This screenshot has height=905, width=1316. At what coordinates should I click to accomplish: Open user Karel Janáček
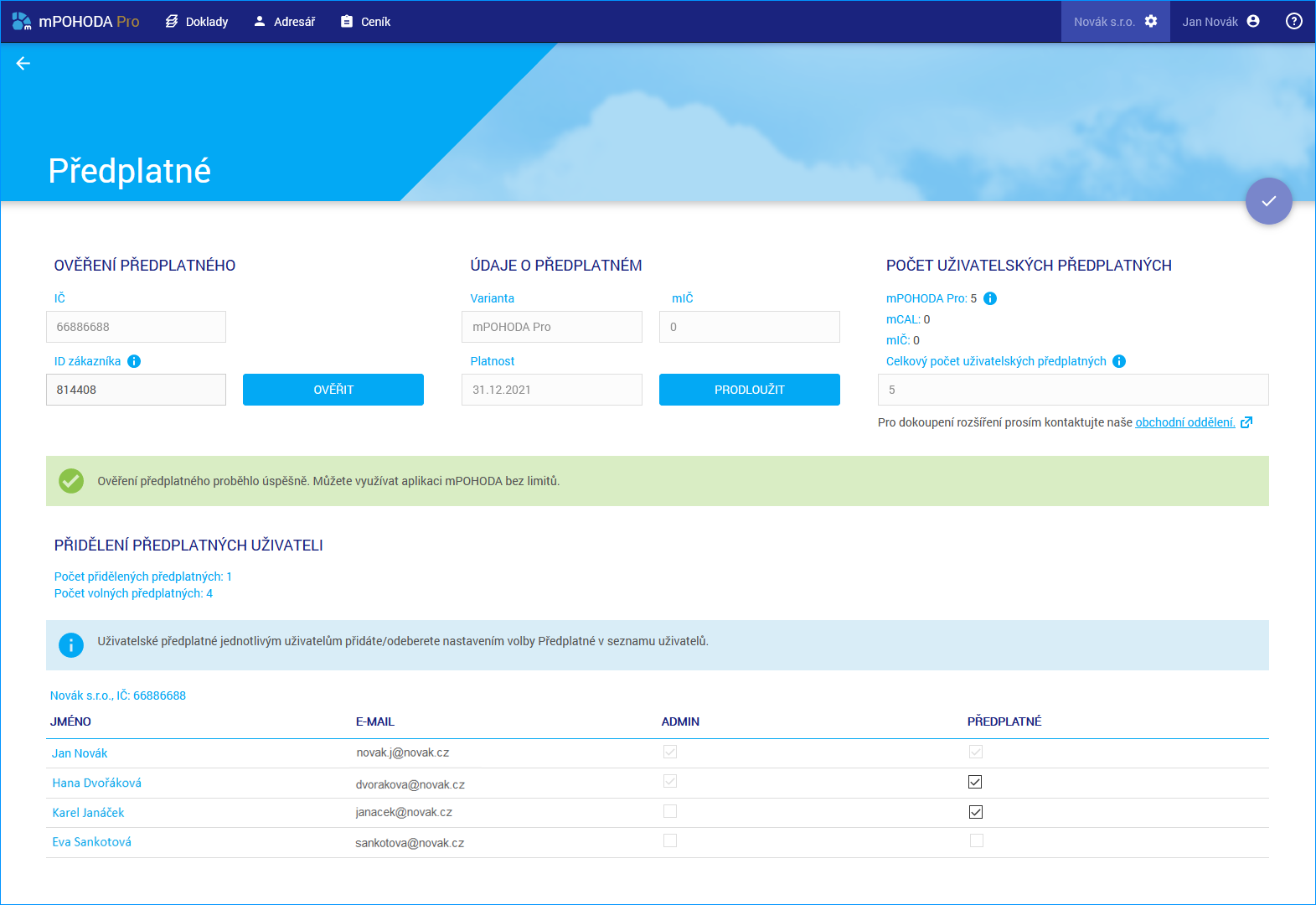point(88,813)
